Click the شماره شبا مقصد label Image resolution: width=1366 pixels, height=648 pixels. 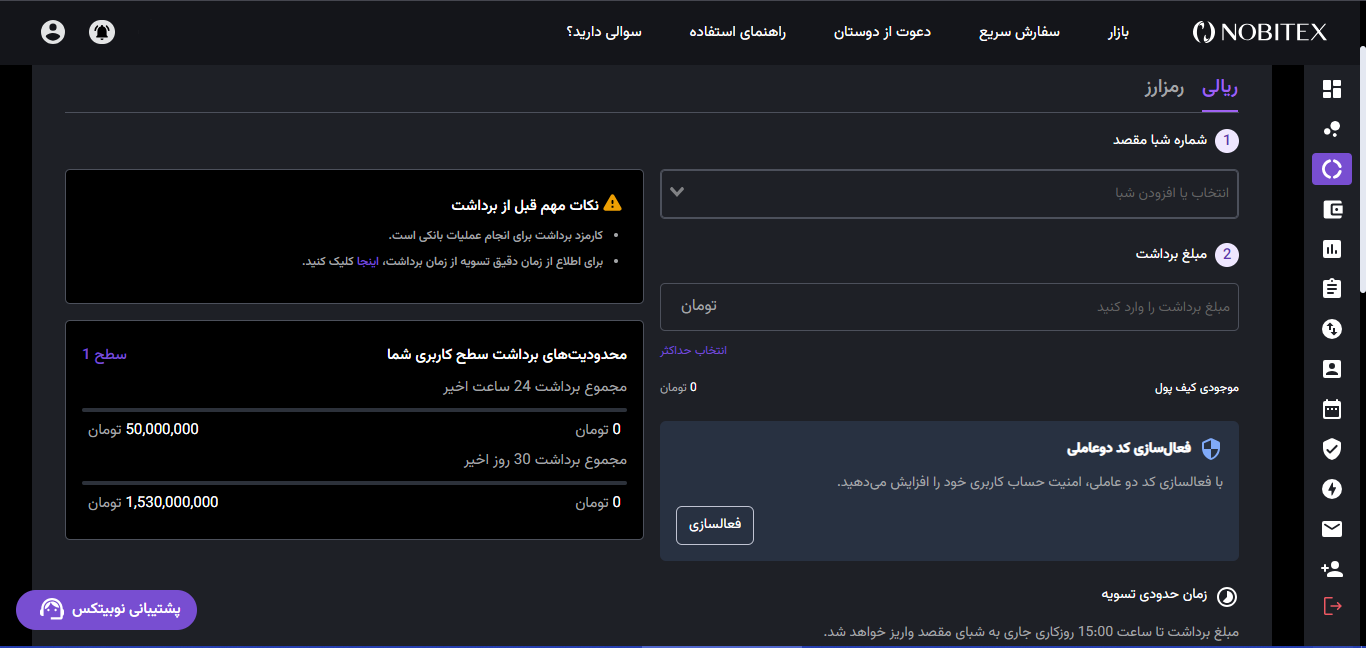pos(1160,139)
